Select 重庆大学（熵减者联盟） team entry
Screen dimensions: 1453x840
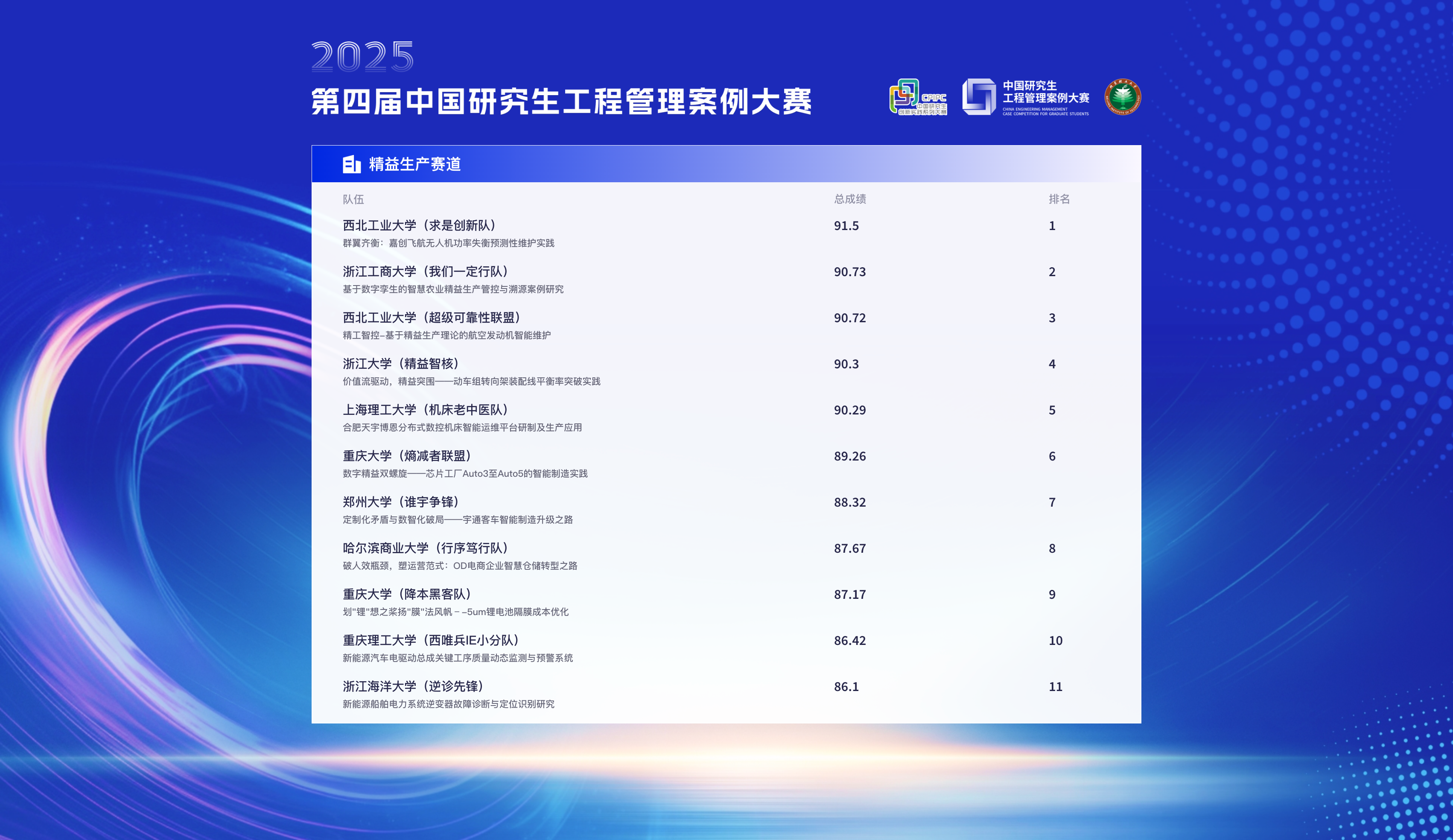tap(407, 456)
